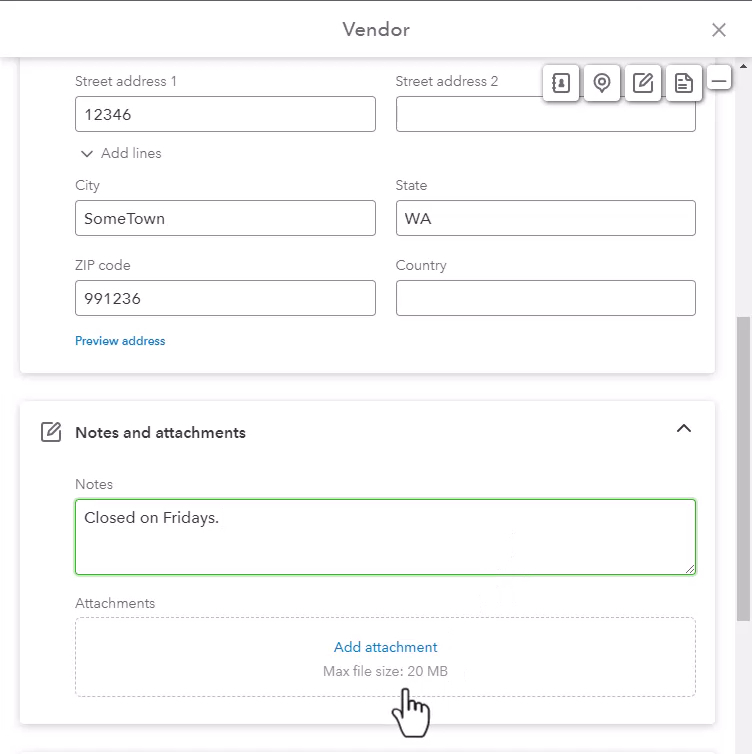The width and height of the screenshot is (752, 754).
Task: Click the Notes and attachments pencil icon
Action: tap(51, 432)
